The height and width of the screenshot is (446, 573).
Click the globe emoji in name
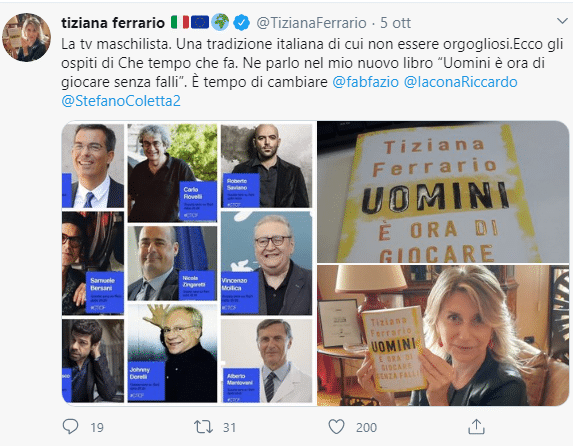point(220,22)
